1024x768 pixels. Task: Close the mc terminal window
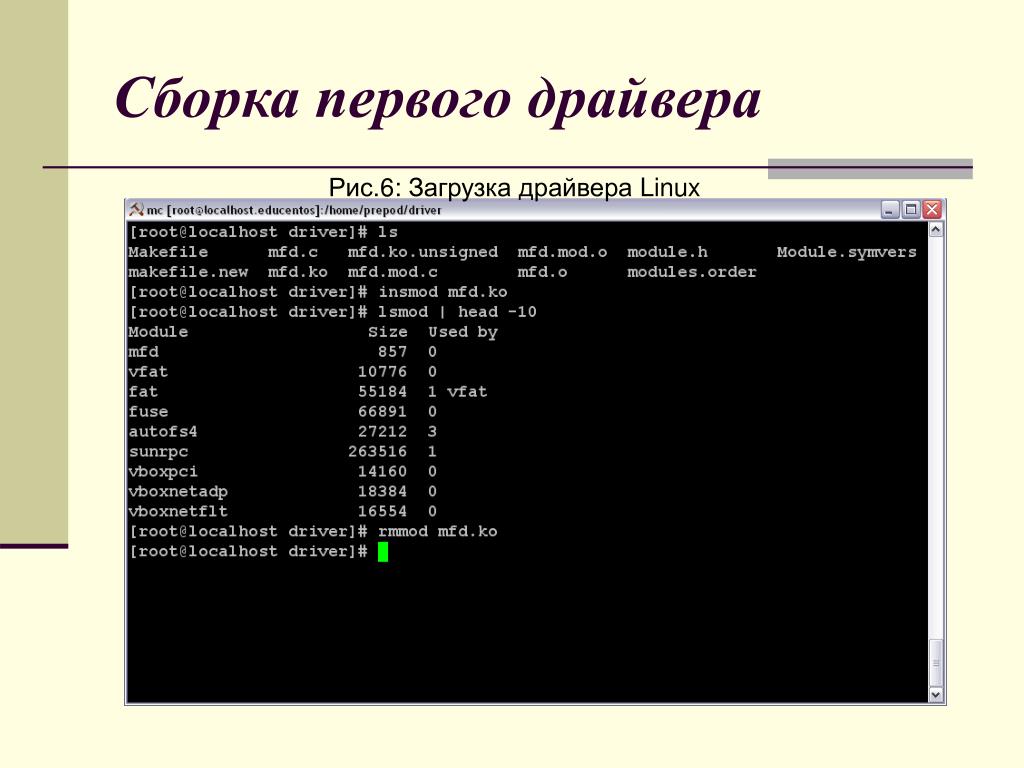932,210
